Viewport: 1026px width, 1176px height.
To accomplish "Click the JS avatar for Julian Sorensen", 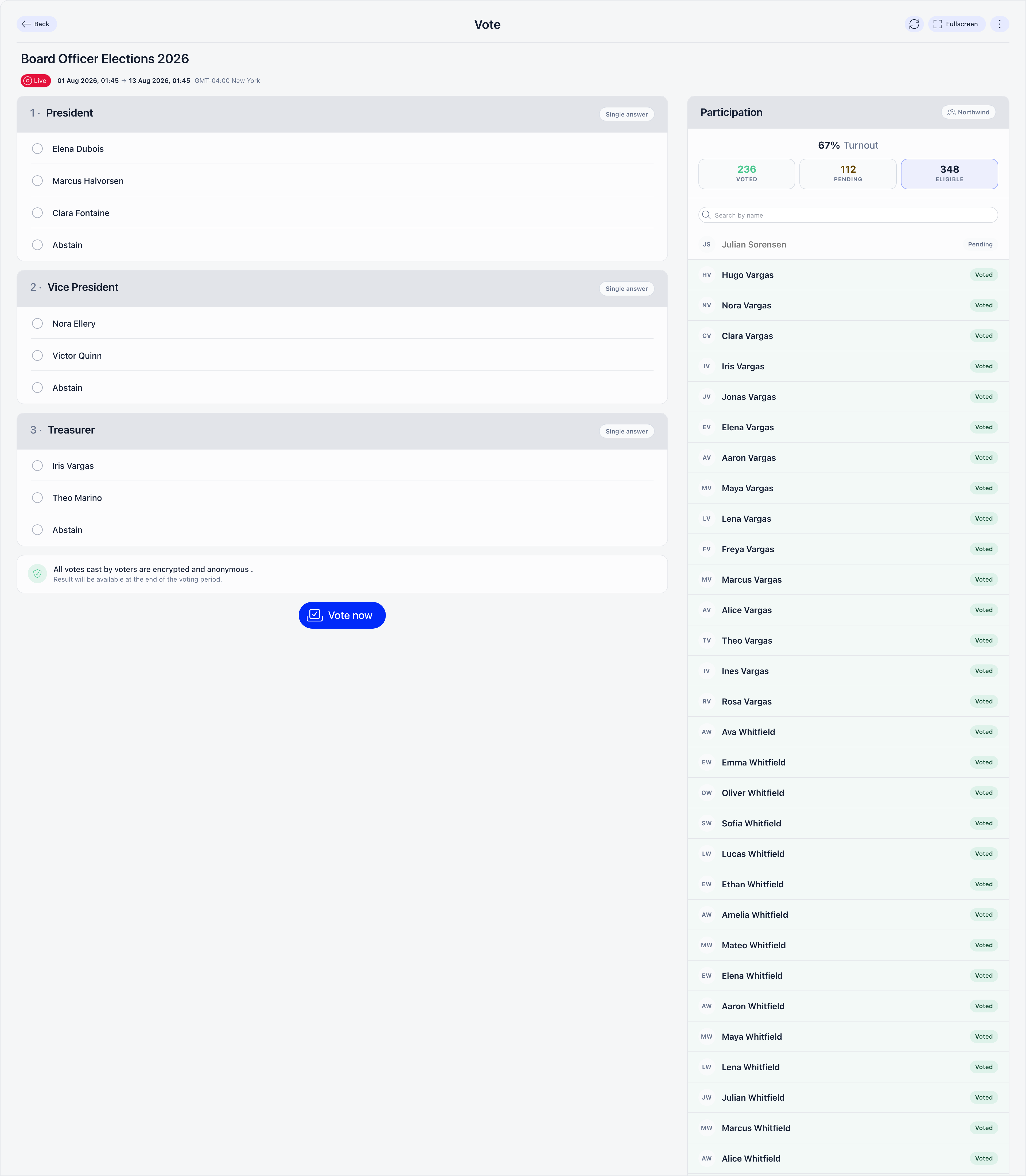I will click(706, 245).
